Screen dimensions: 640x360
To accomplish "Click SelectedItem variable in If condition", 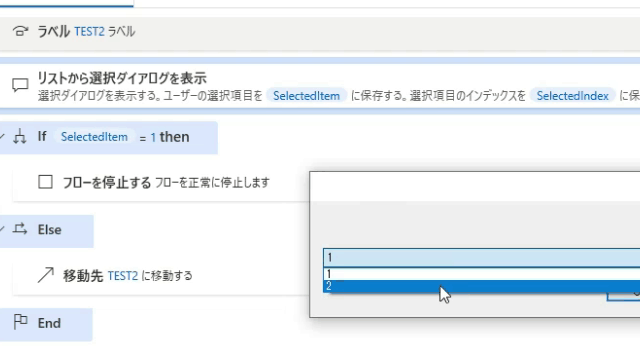I will pos(94,137).
